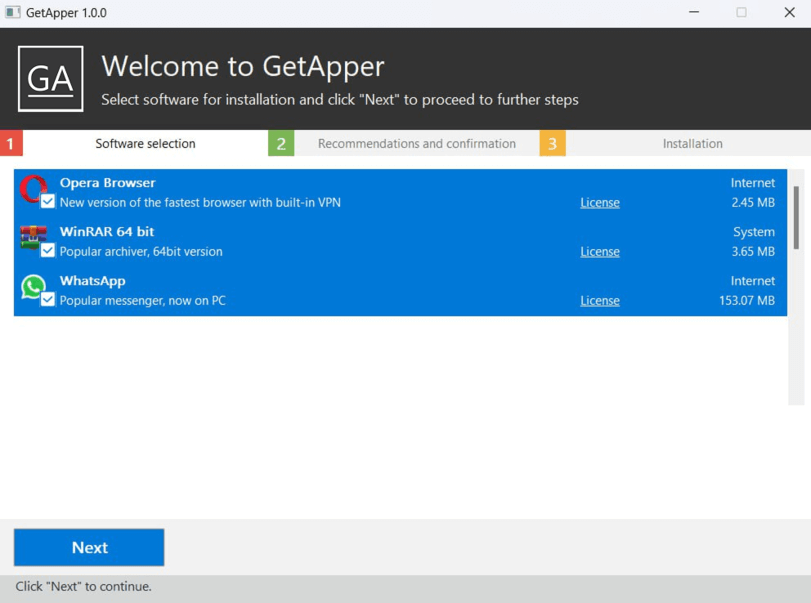The image size is (811, 603).
Task: Click the System category label for WinRAR
Action: (x=754, y=232)
